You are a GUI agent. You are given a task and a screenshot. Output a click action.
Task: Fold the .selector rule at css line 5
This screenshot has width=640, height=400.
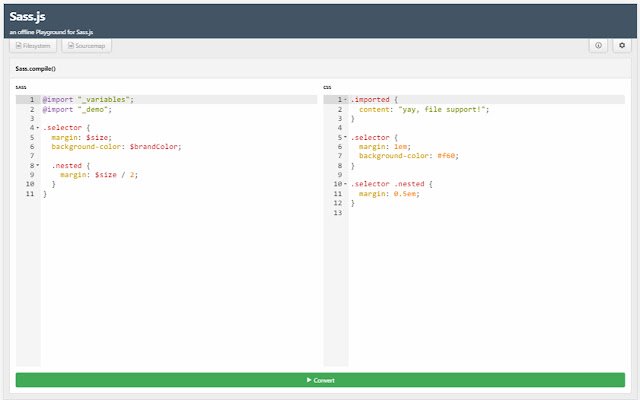(345, 137)
